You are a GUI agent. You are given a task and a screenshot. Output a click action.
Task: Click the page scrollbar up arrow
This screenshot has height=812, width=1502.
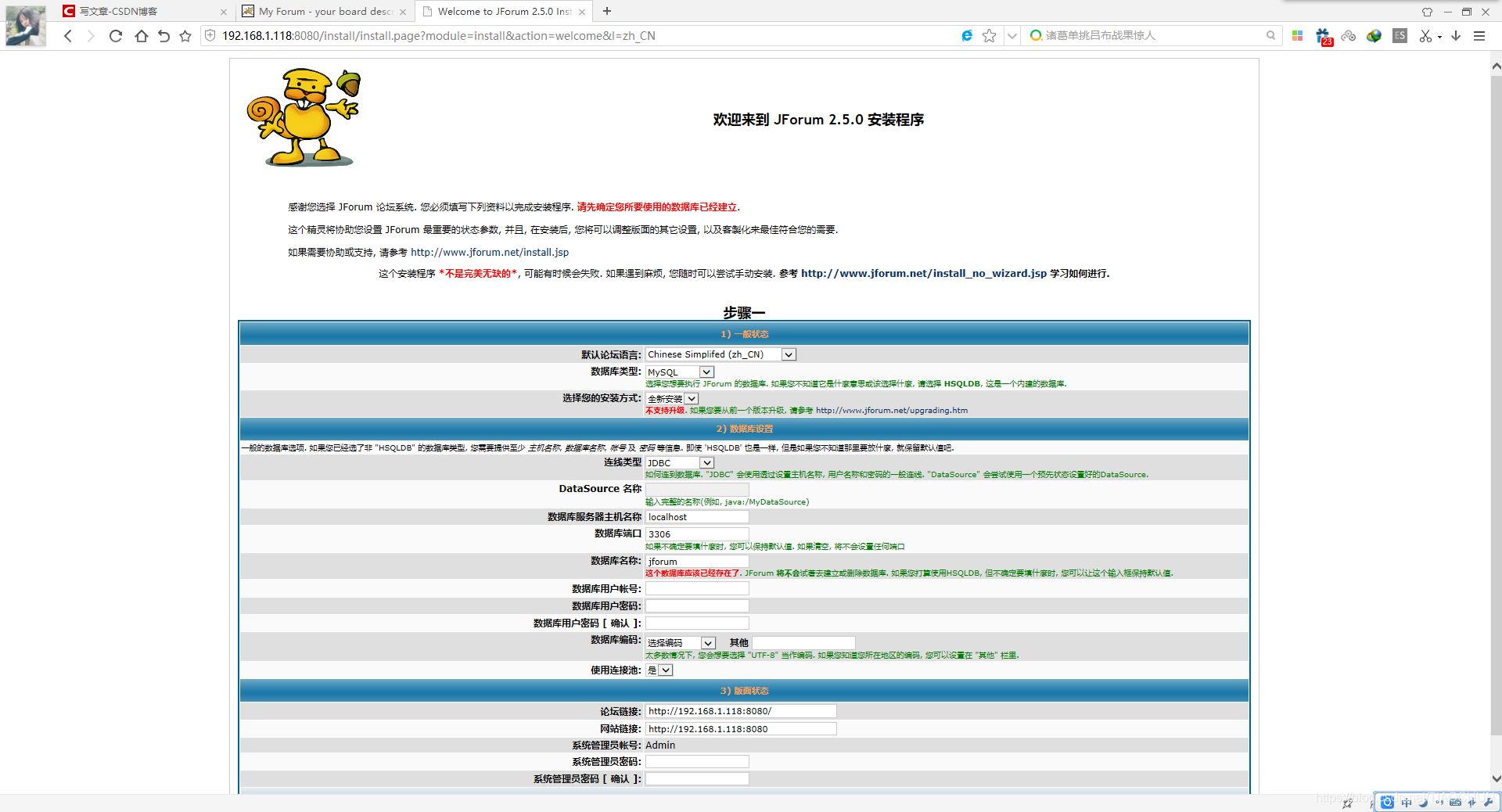tap(1496, 66)
